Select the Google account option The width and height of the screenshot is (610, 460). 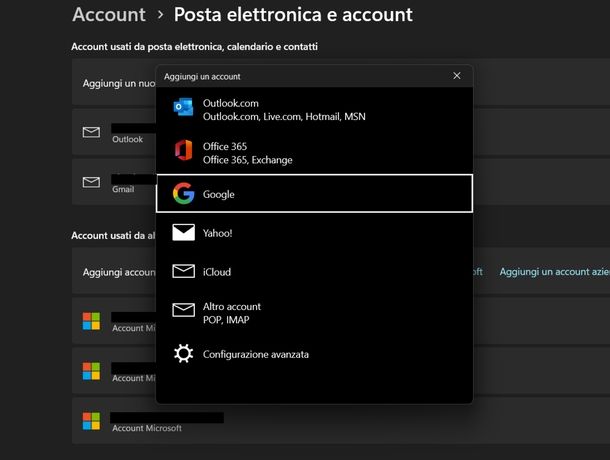click(314, 193)
